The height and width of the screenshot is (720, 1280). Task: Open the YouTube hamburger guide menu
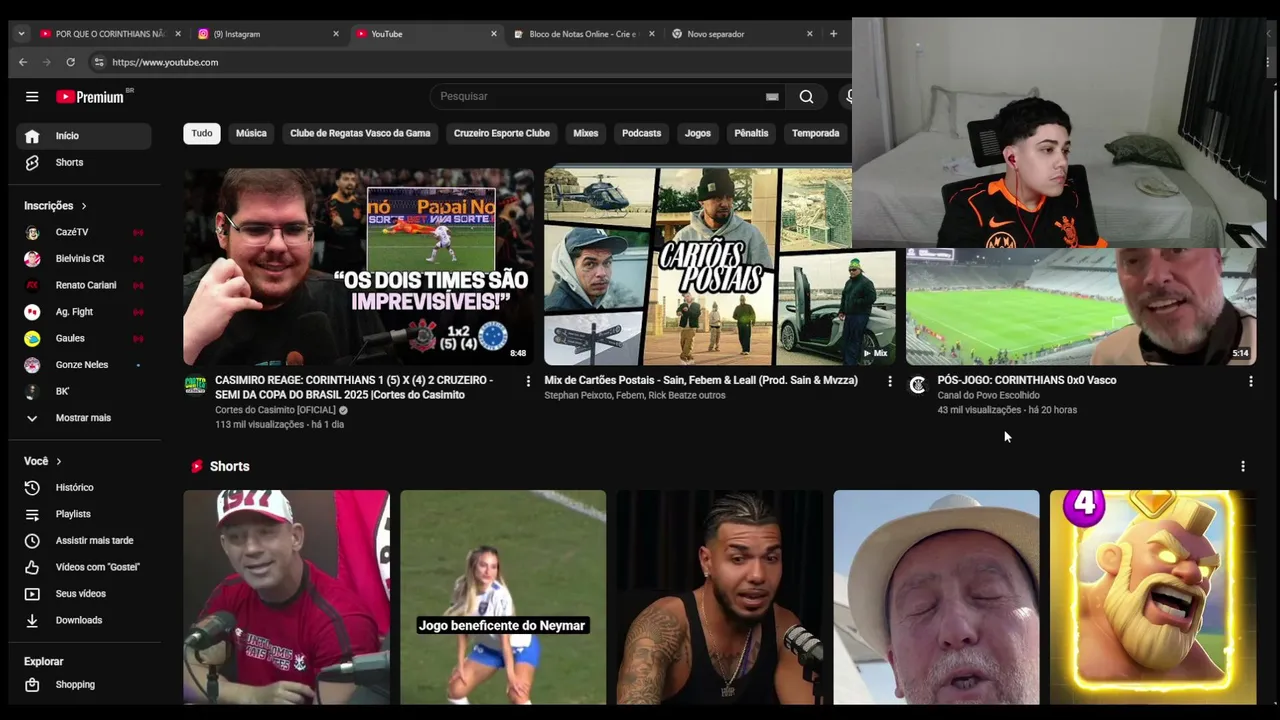pyautogui.click(x=32, y=97)
